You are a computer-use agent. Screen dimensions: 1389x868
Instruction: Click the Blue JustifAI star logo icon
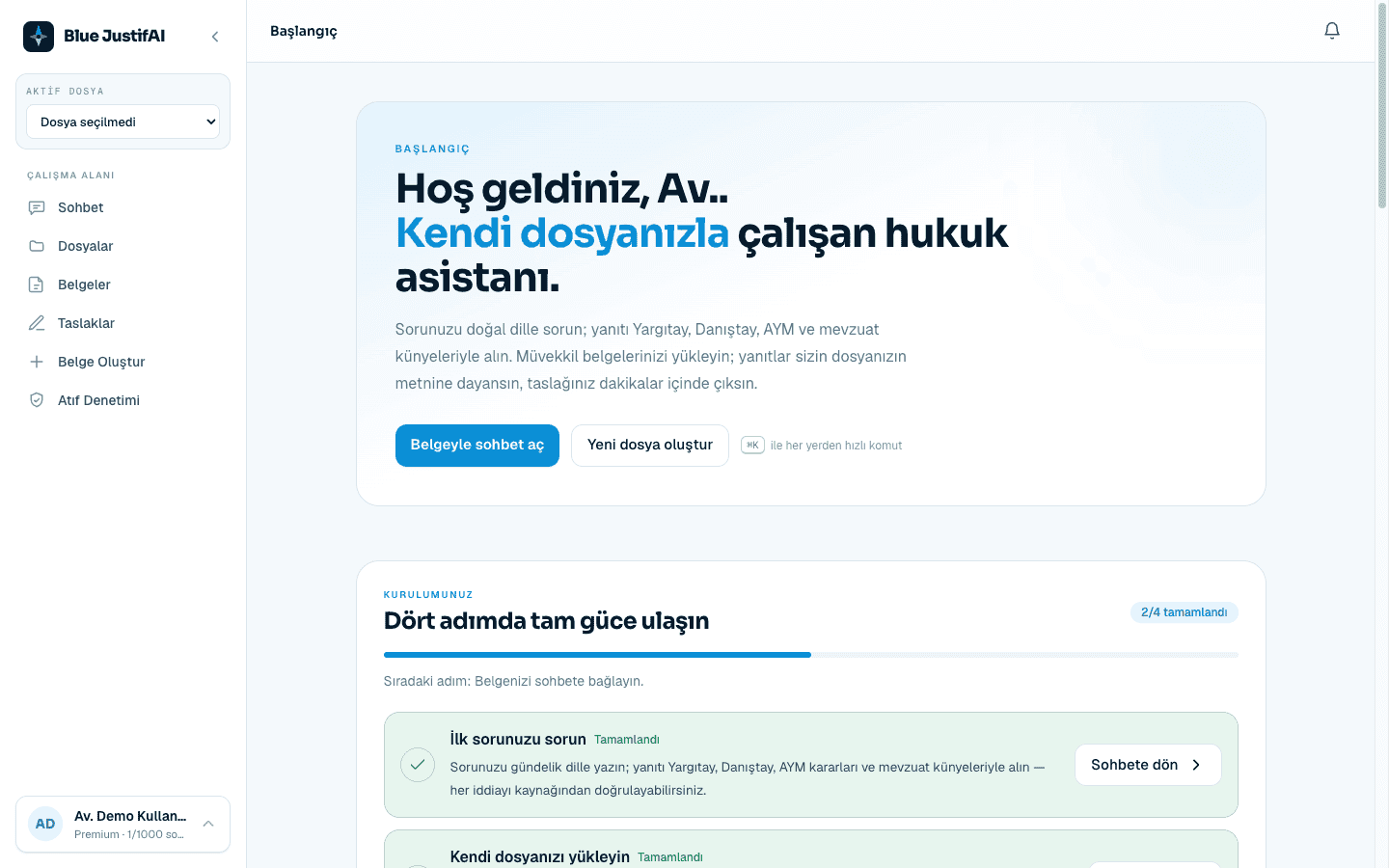pyautogui.click(x=39, y=37)
